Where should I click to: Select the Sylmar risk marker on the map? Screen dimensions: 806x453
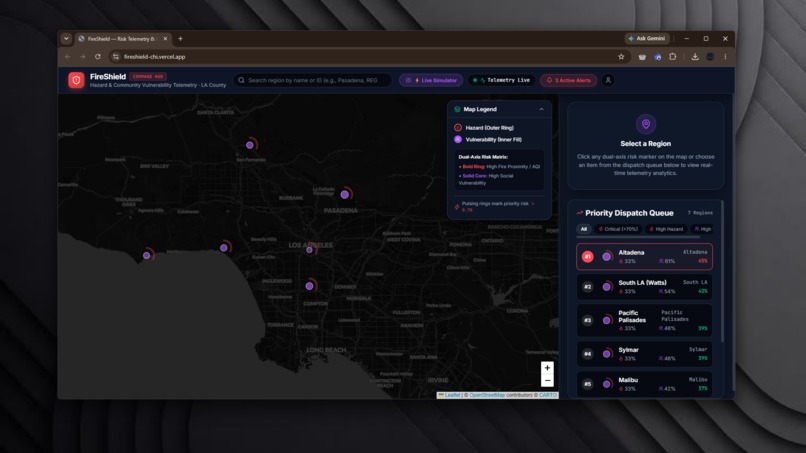[x=250, y=145]
